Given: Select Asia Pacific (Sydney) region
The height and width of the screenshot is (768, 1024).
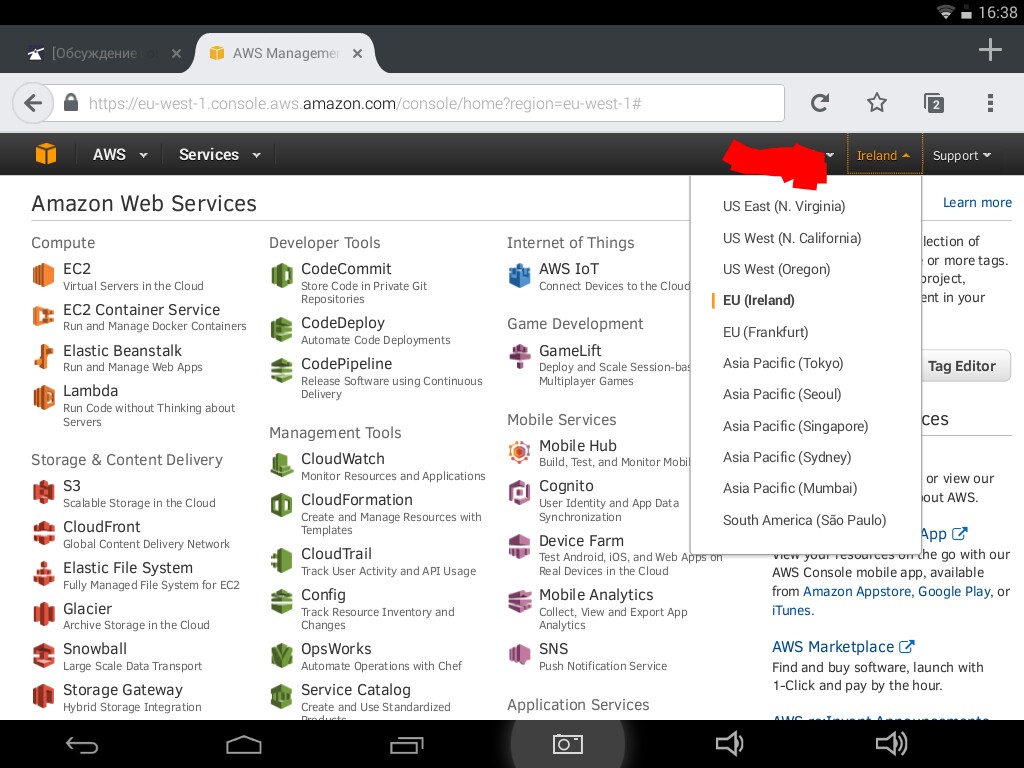Looking at the screenshot, I should 787,457.
